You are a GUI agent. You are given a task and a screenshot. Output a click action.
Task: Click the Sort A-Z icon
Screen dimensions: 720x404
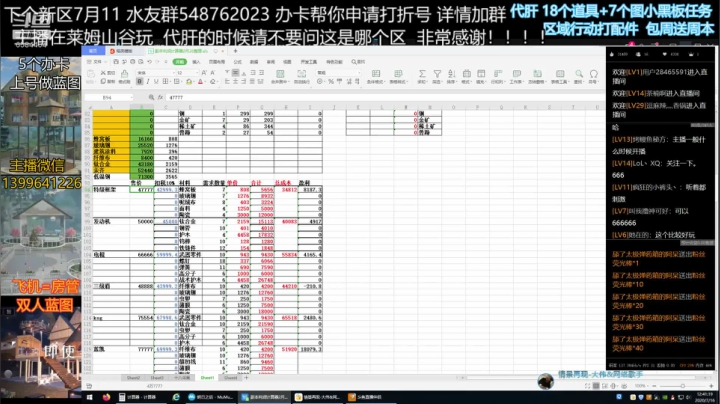451,74
